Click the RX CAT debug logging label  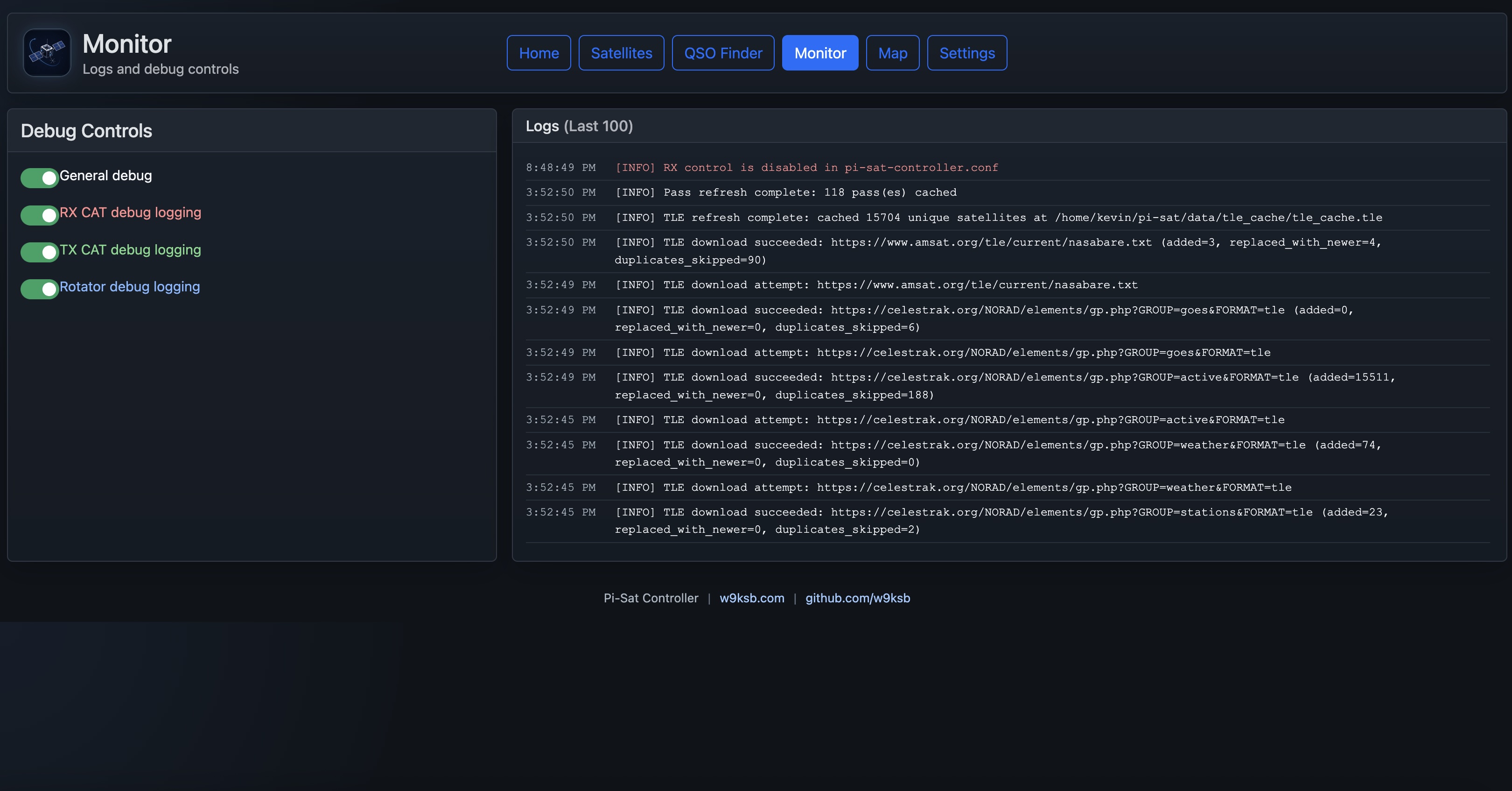tap(130, 212)
